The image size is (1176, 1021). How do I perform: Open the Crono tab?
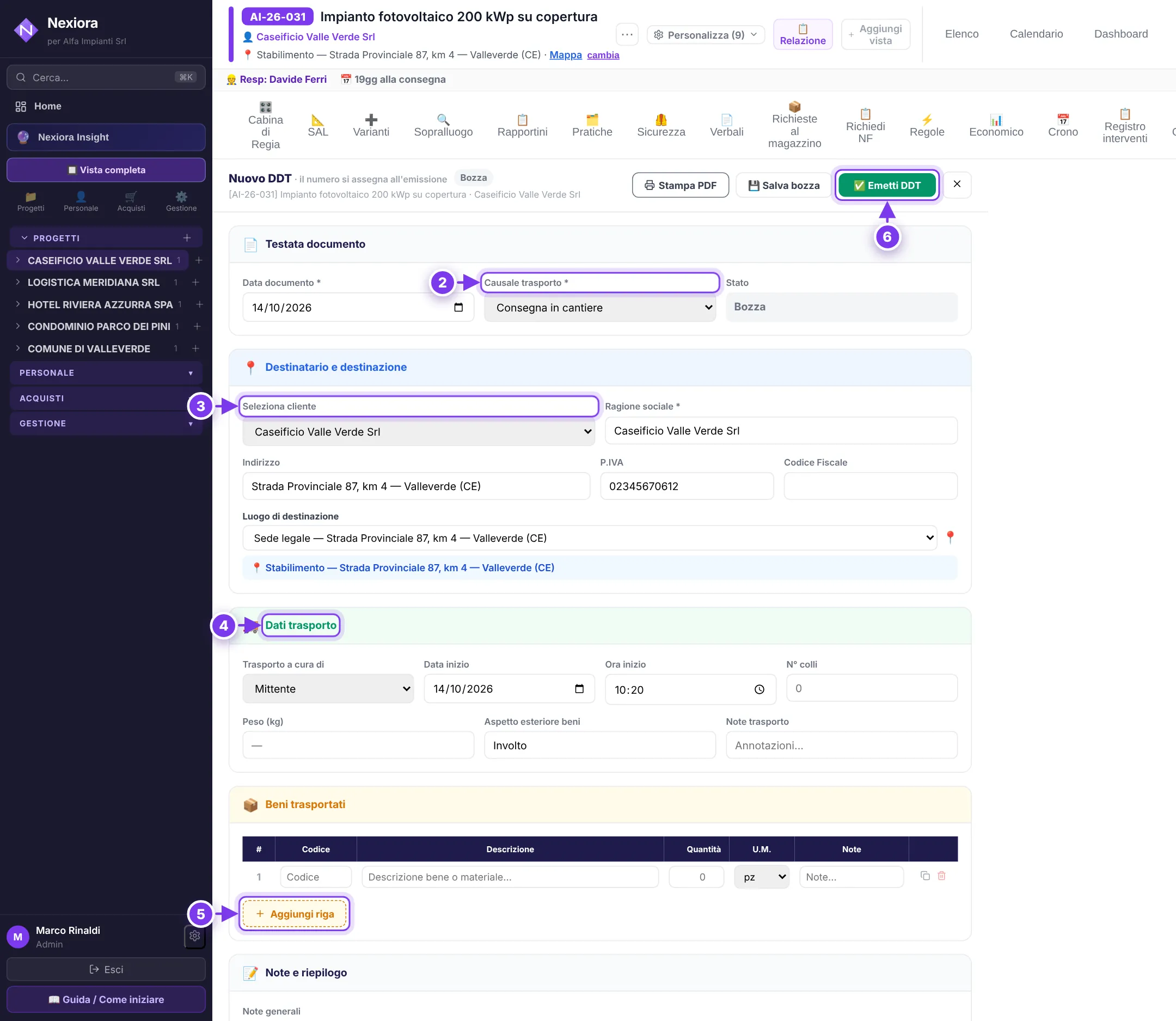1063,125
